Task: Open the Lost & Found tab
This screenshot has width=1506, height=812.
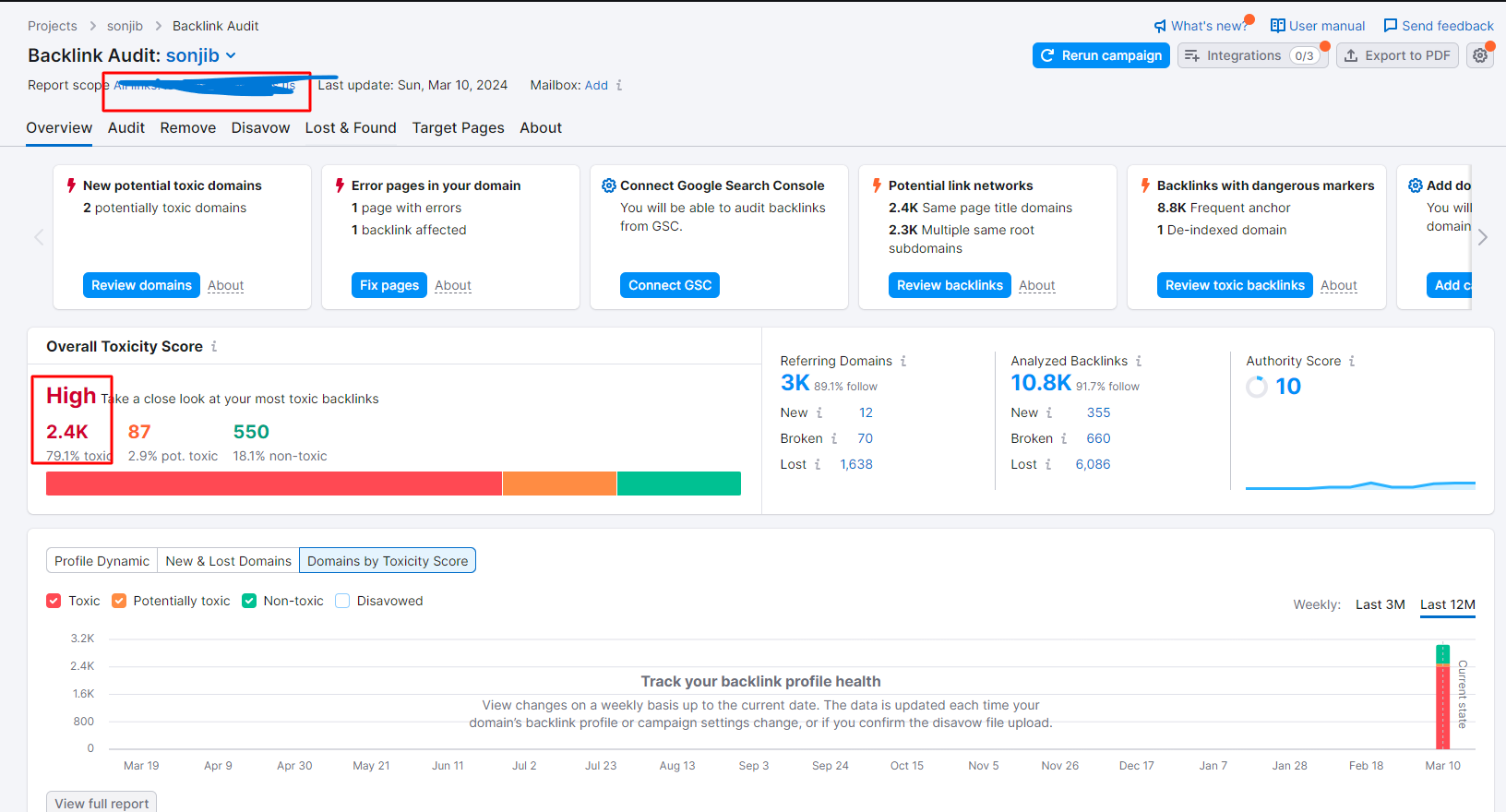Action: pos(351,128)
